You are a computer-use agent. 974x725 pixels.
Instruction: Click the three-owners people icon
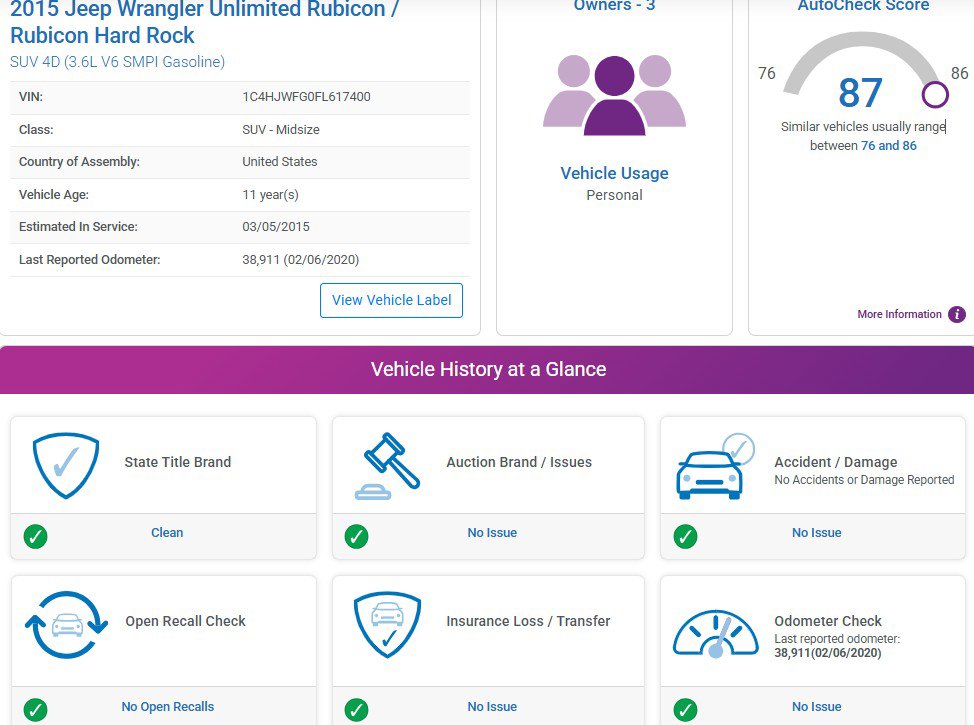click(x=614, y=95)
